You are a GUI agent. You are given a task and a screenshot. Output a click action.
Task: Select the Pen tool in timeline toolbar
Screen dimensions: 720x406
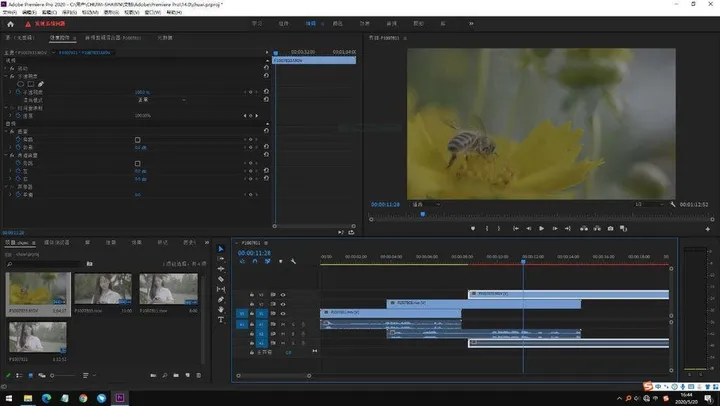222,299
